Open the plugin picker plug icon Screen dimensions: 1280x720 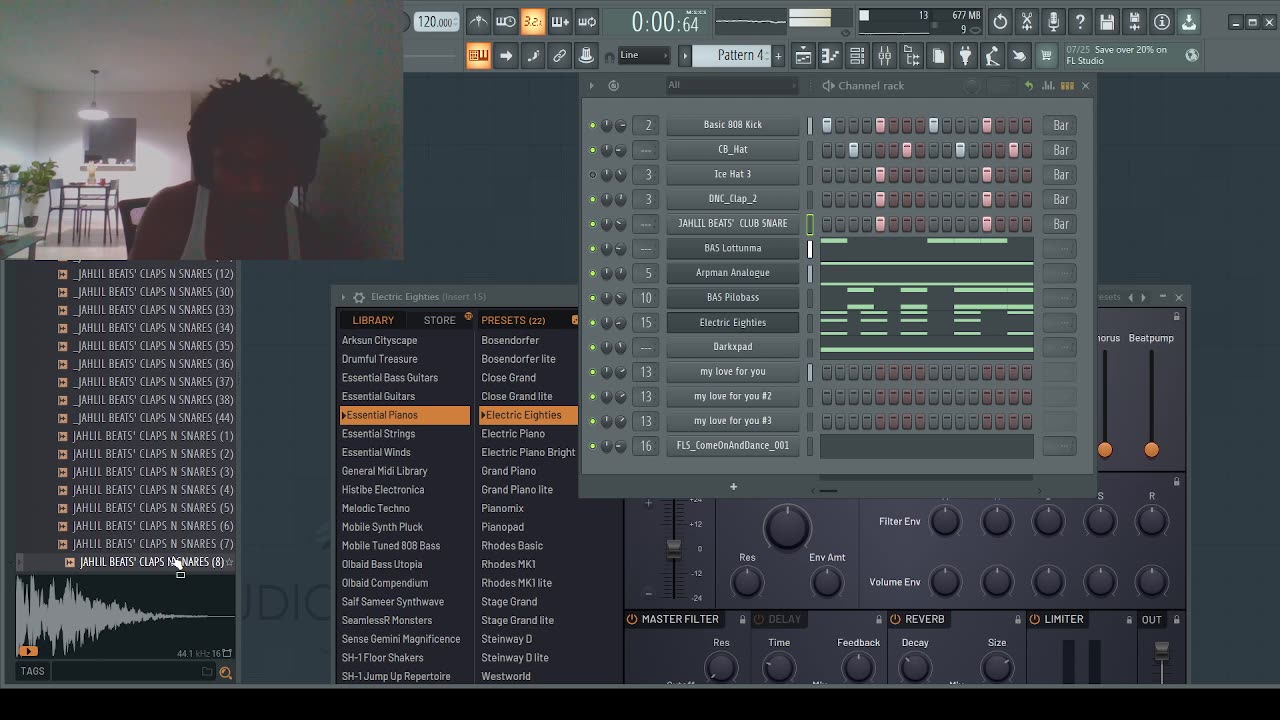[965, 56]
